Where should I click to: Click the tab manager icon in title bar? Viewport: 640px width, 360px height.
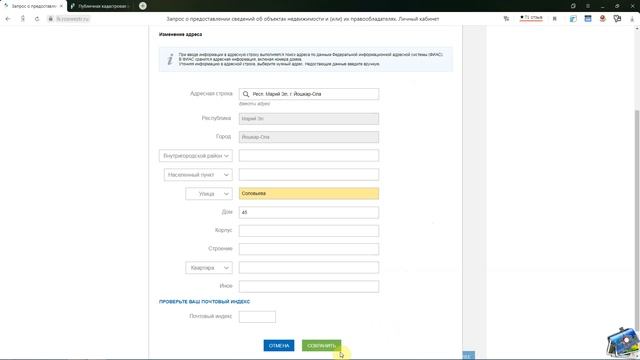[573, 6]
